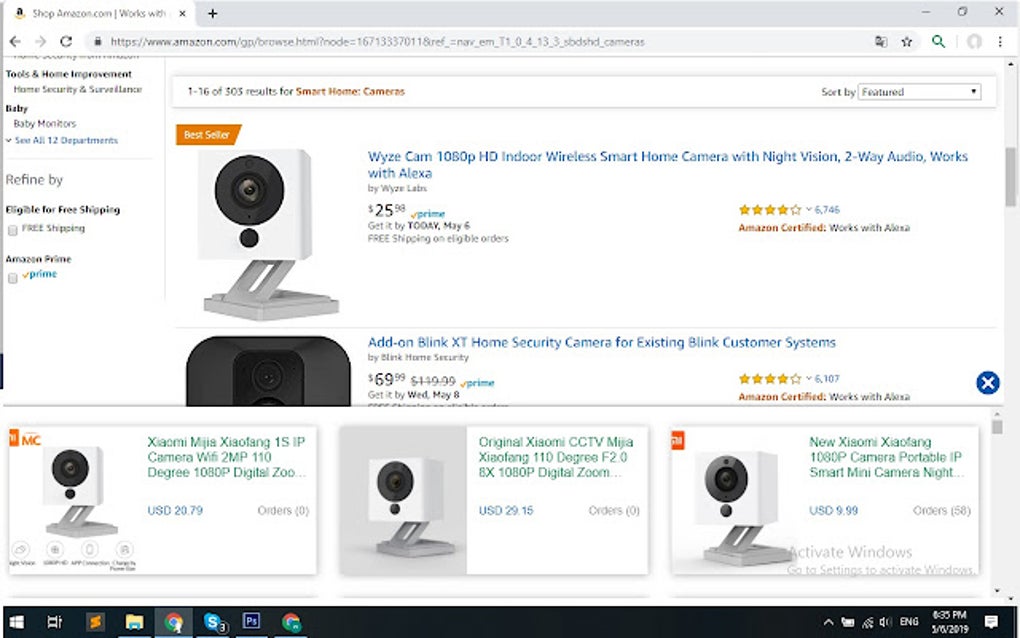Screen dimensions: 1020x638
Task: Open Chrome's three-dot menu
Action: pyautogui.click(x=1001, y=41)
